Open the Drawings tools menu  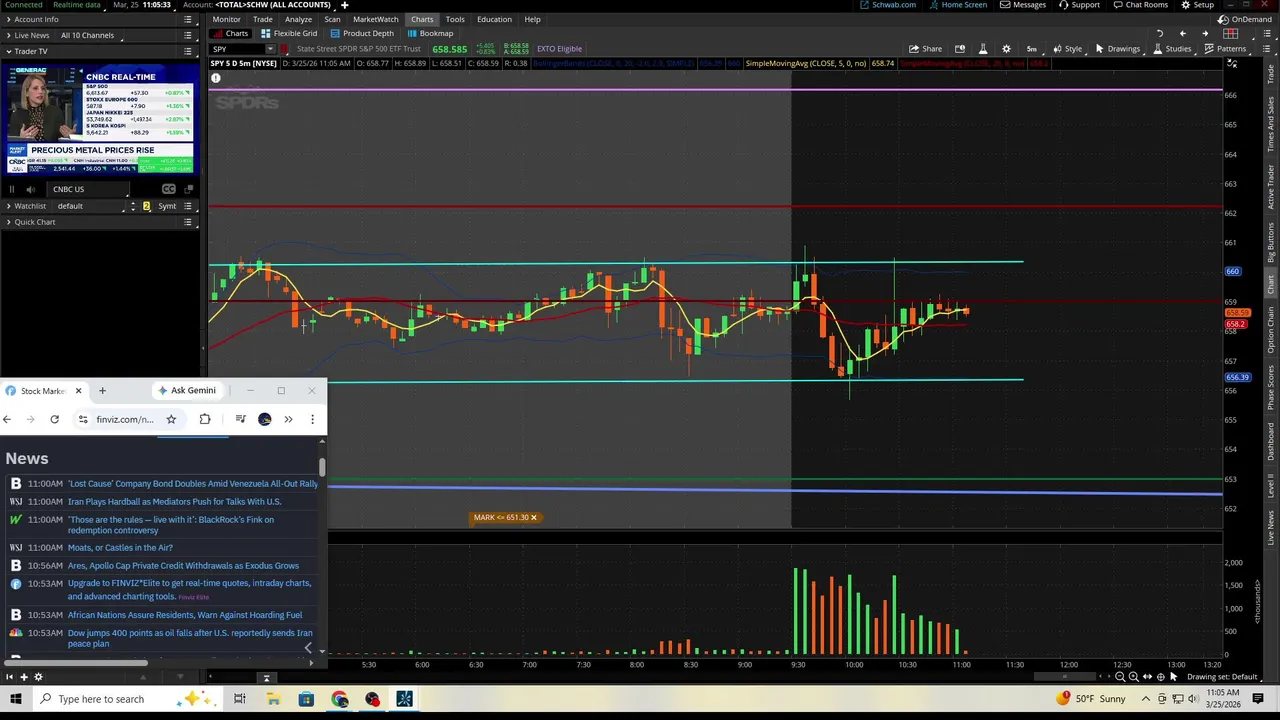pyautogui.click(x=1117, y=49)
